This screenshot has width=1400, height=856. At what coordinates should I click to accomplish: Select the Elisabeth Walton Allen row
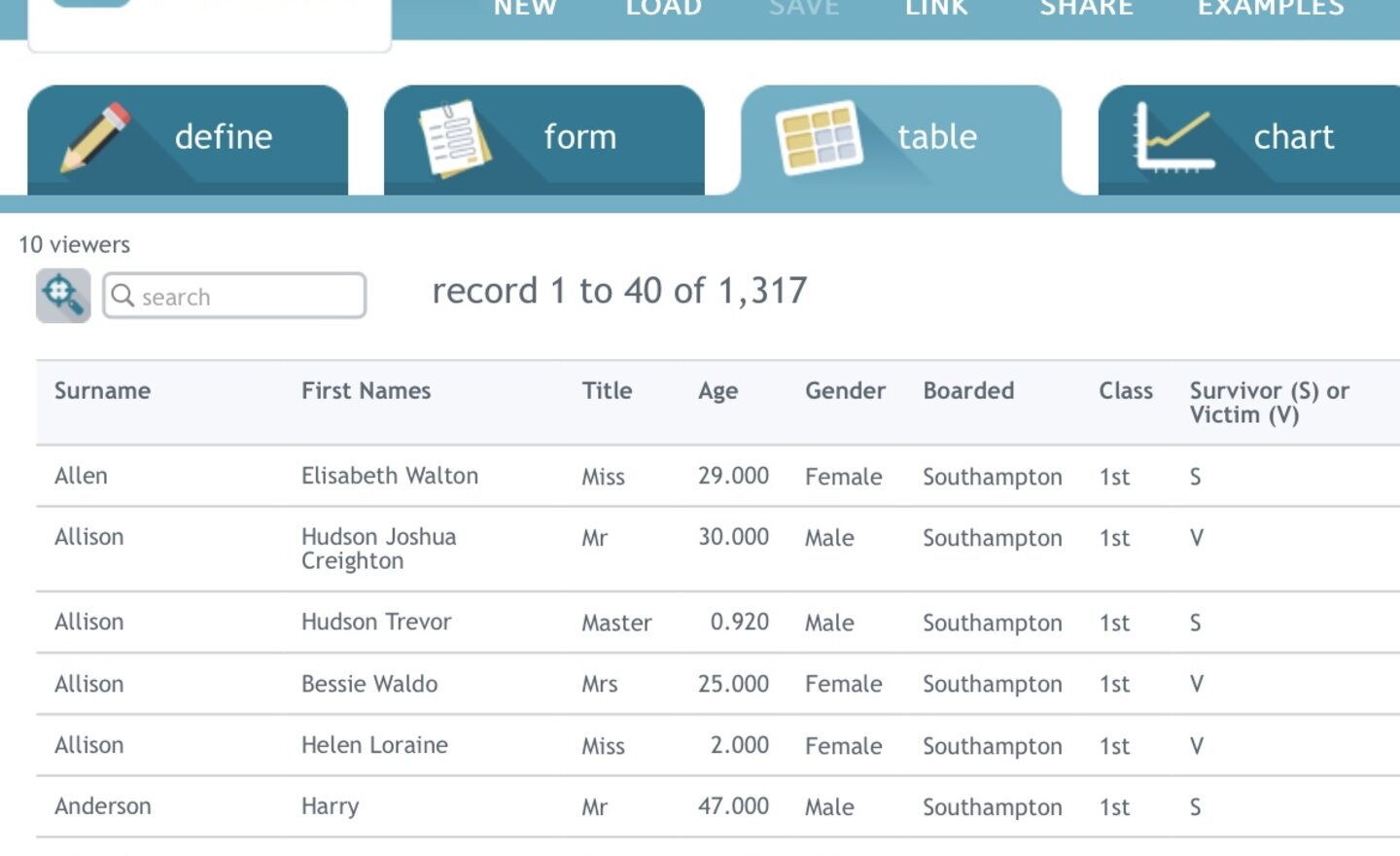pyautogui.click(x=389, y=476)
